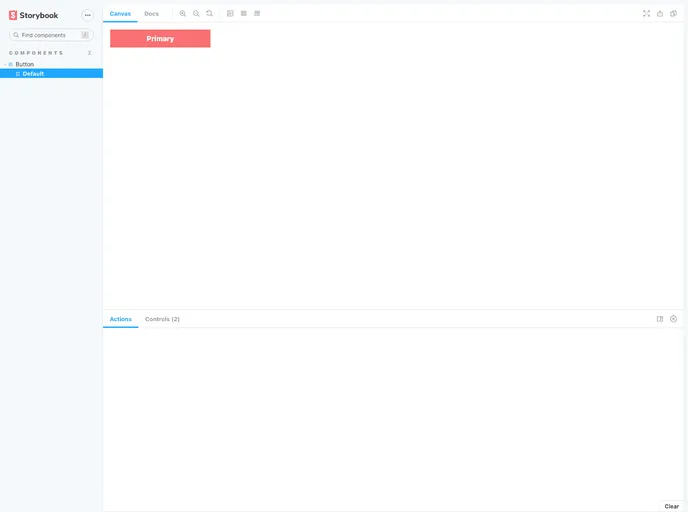Focus the Find components search field

[x=50, y=35]
